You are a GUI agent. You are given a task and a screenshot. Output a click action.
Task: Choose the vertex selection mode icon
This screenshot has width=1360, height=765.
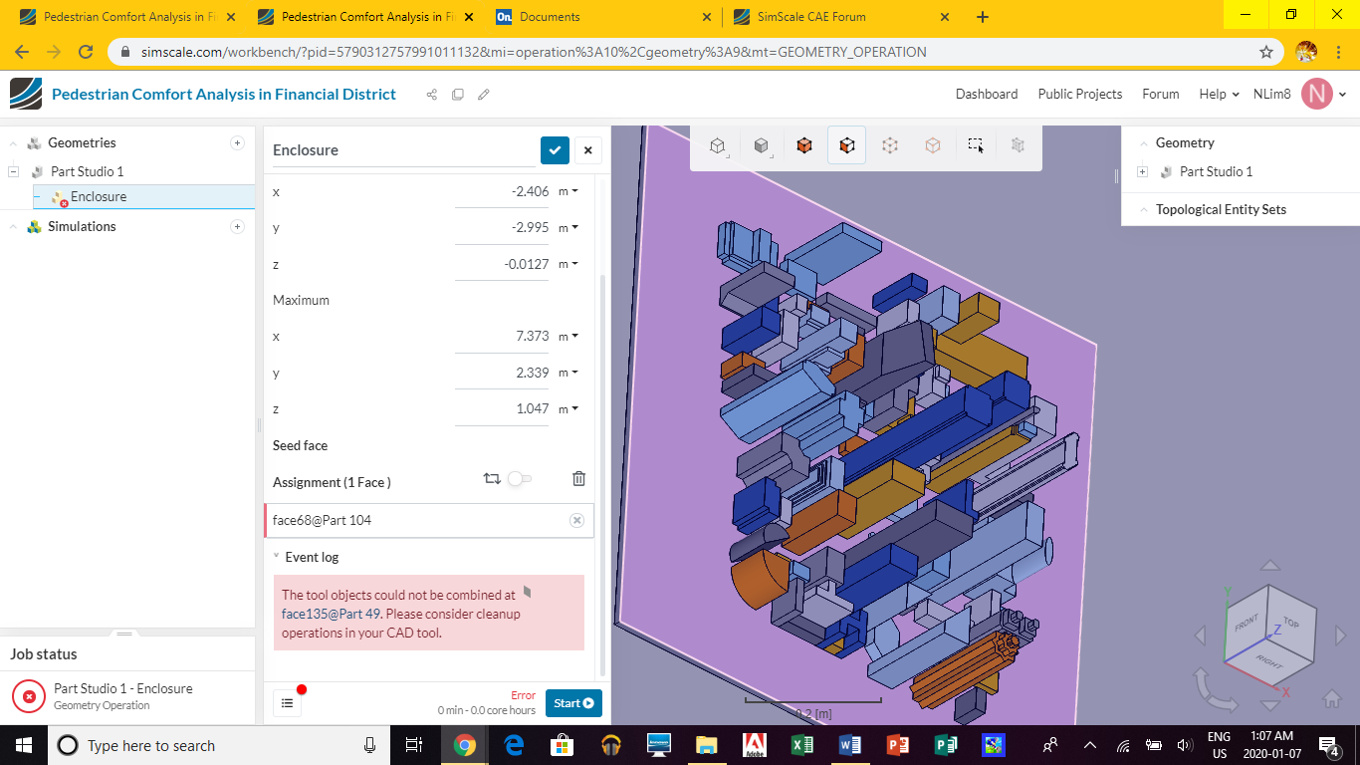point(933,146)
